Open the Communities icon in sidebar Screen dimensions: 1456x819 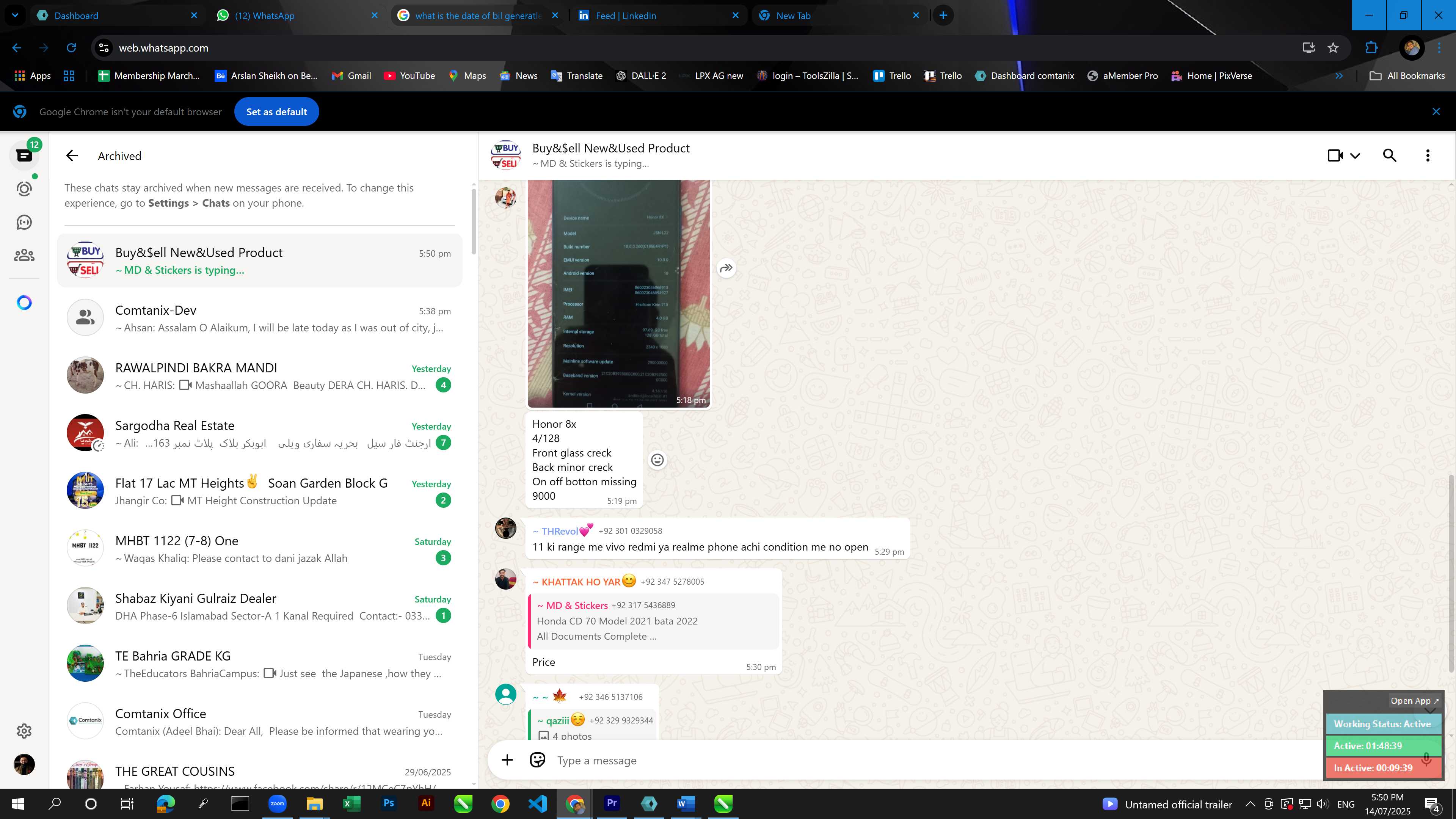[x=24, y=256]
